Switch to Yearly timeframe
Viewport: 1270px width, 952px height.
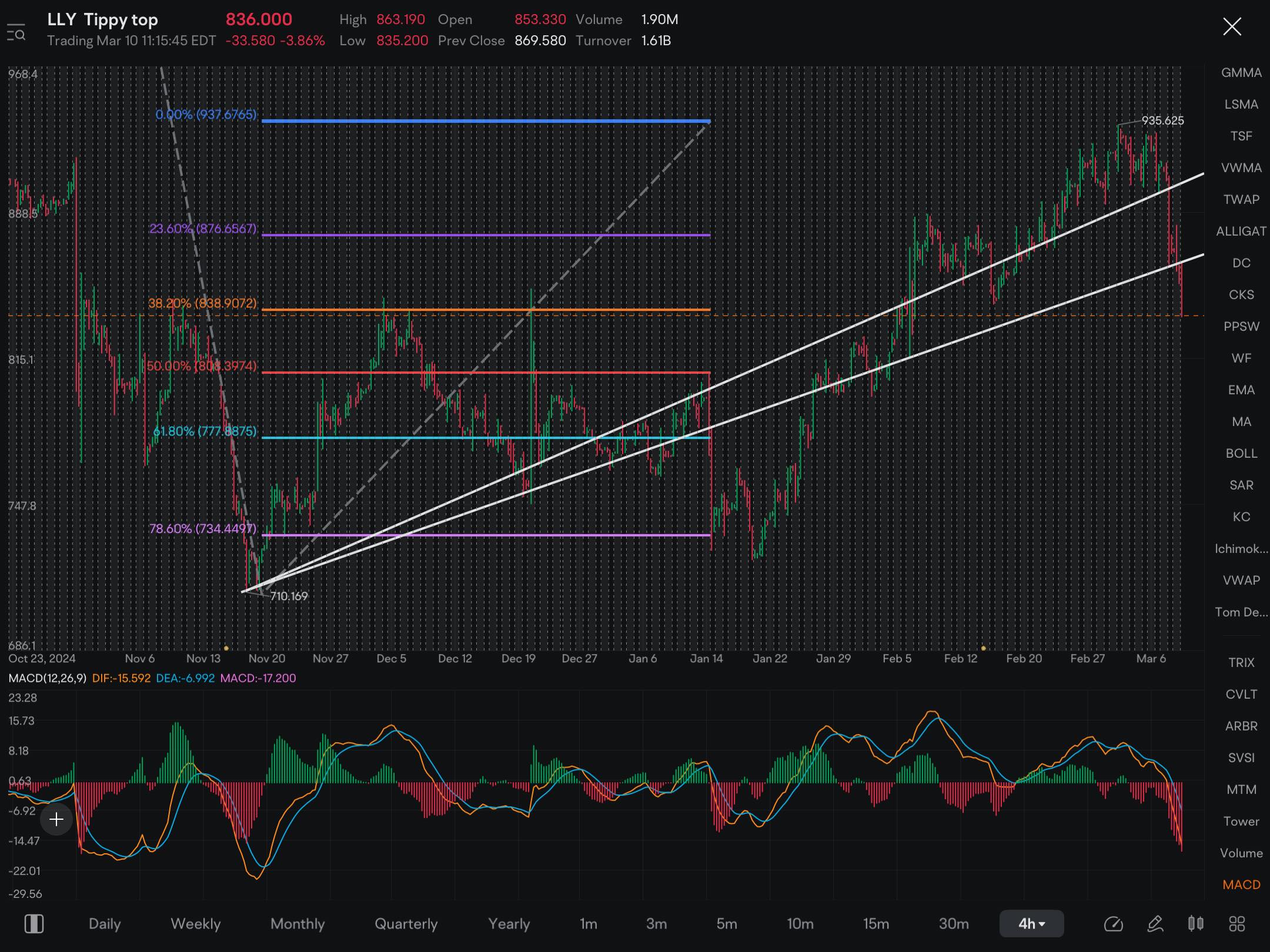click(509, 924)
